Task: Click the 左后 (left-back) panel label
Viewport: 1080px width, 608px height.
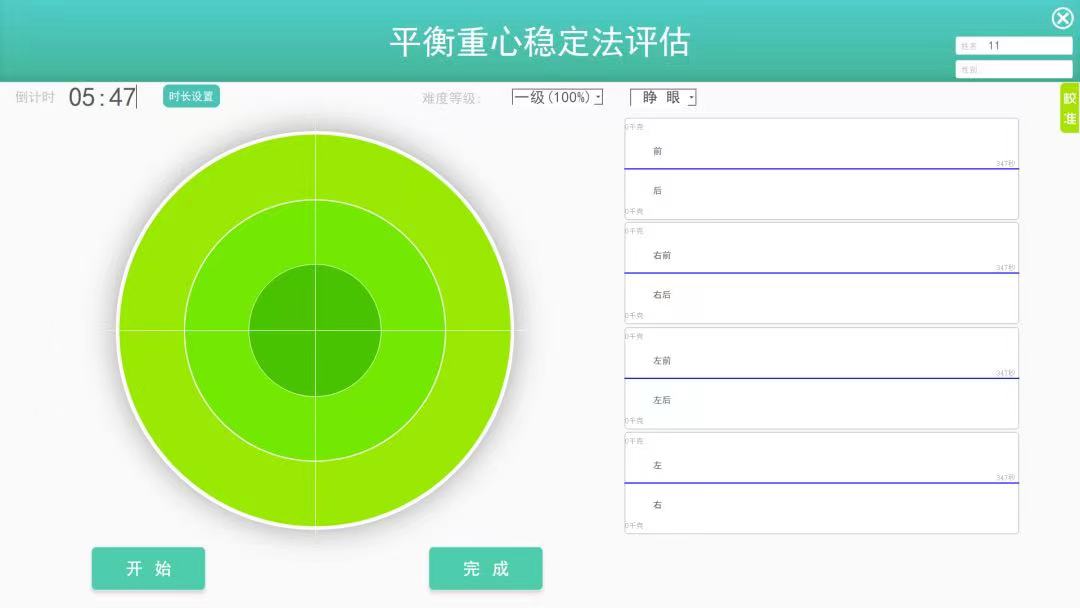Action: 662,400
